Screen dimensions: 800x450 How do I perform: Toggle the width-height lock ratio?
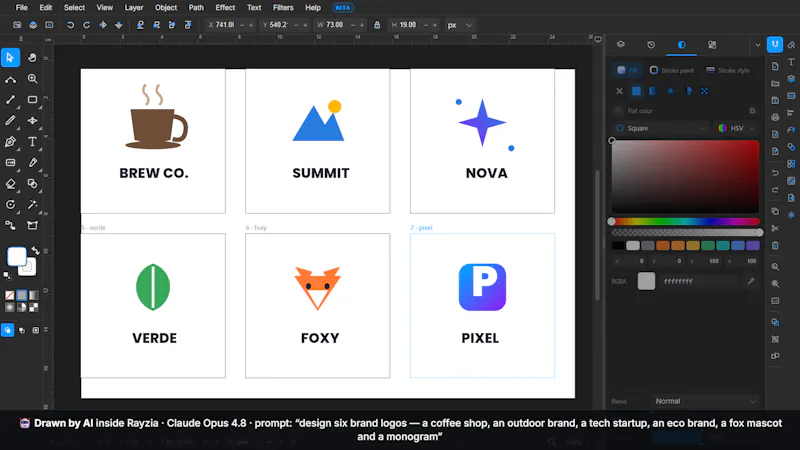click(377, 25)
